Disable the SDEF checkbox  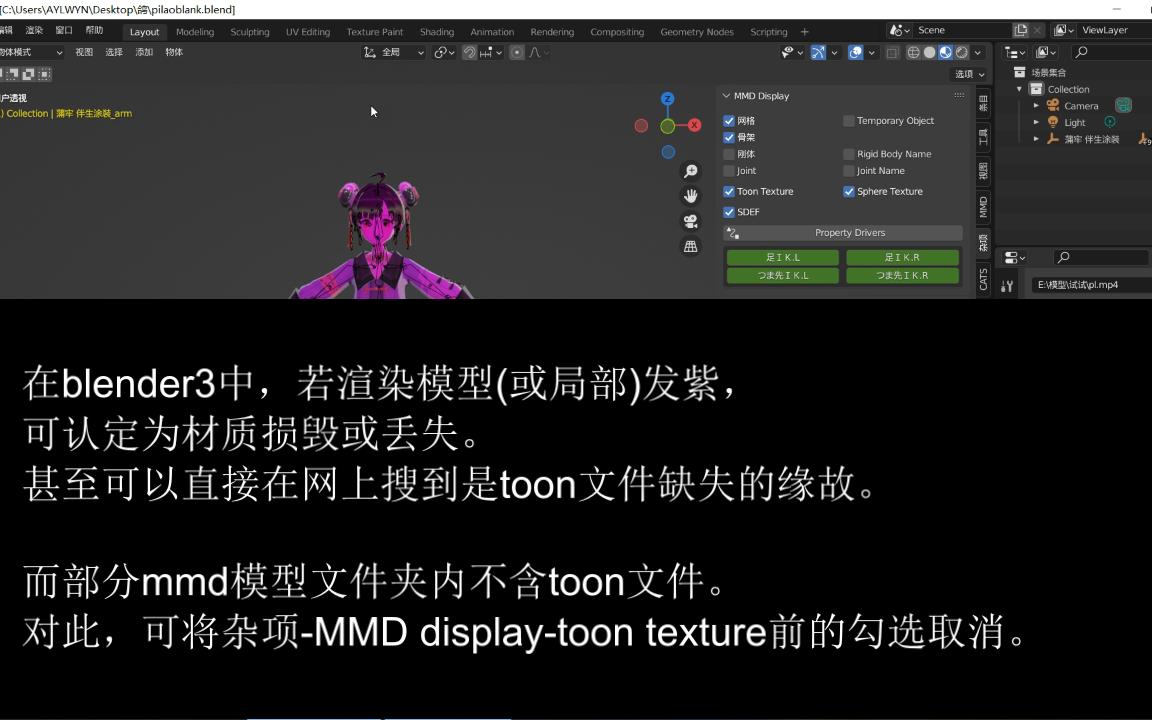coord(730,211)
